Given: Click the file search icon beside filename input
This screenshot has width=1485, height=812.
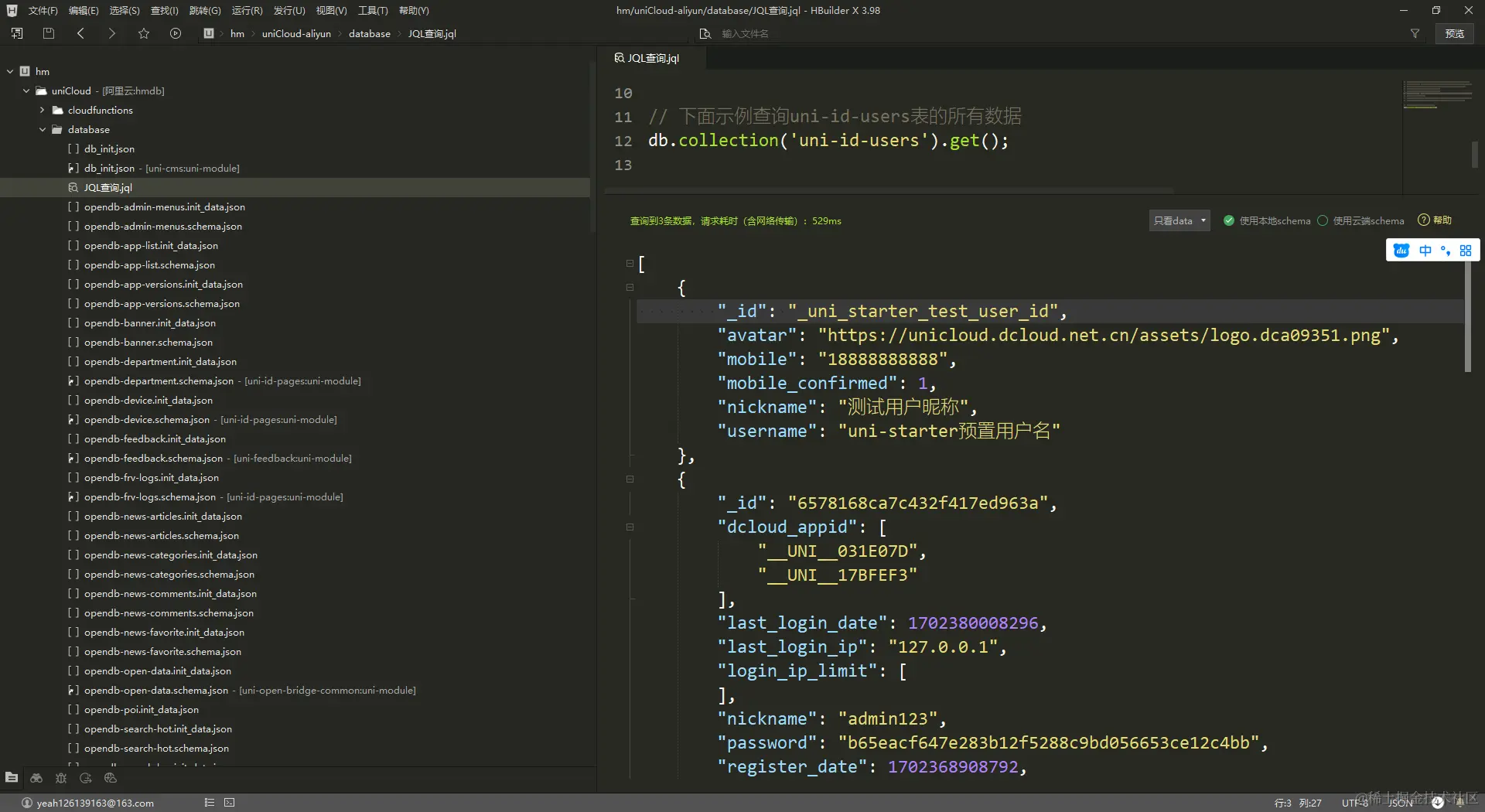Looking at the screenshot, I should coord(705,33).
